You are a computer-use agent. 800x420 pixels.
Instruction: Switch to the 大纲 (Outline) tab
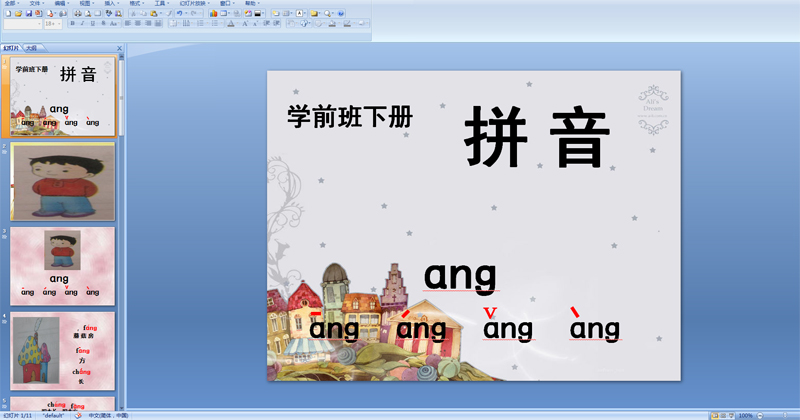[x=32, y=48]
